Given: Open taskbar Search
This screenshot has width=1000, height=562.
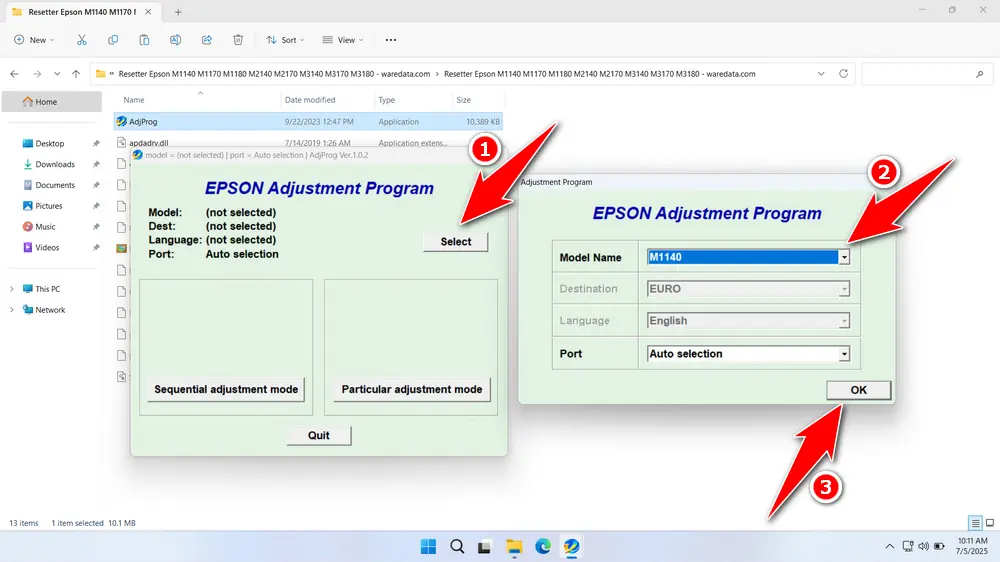Looking at the screenshot, I should click(x=457, y=547).
